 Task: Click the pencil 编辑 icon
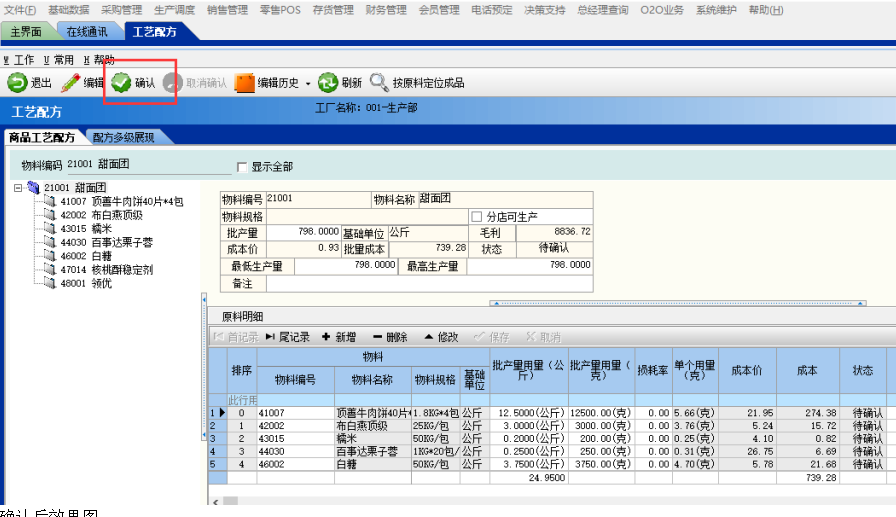[70, 83]
